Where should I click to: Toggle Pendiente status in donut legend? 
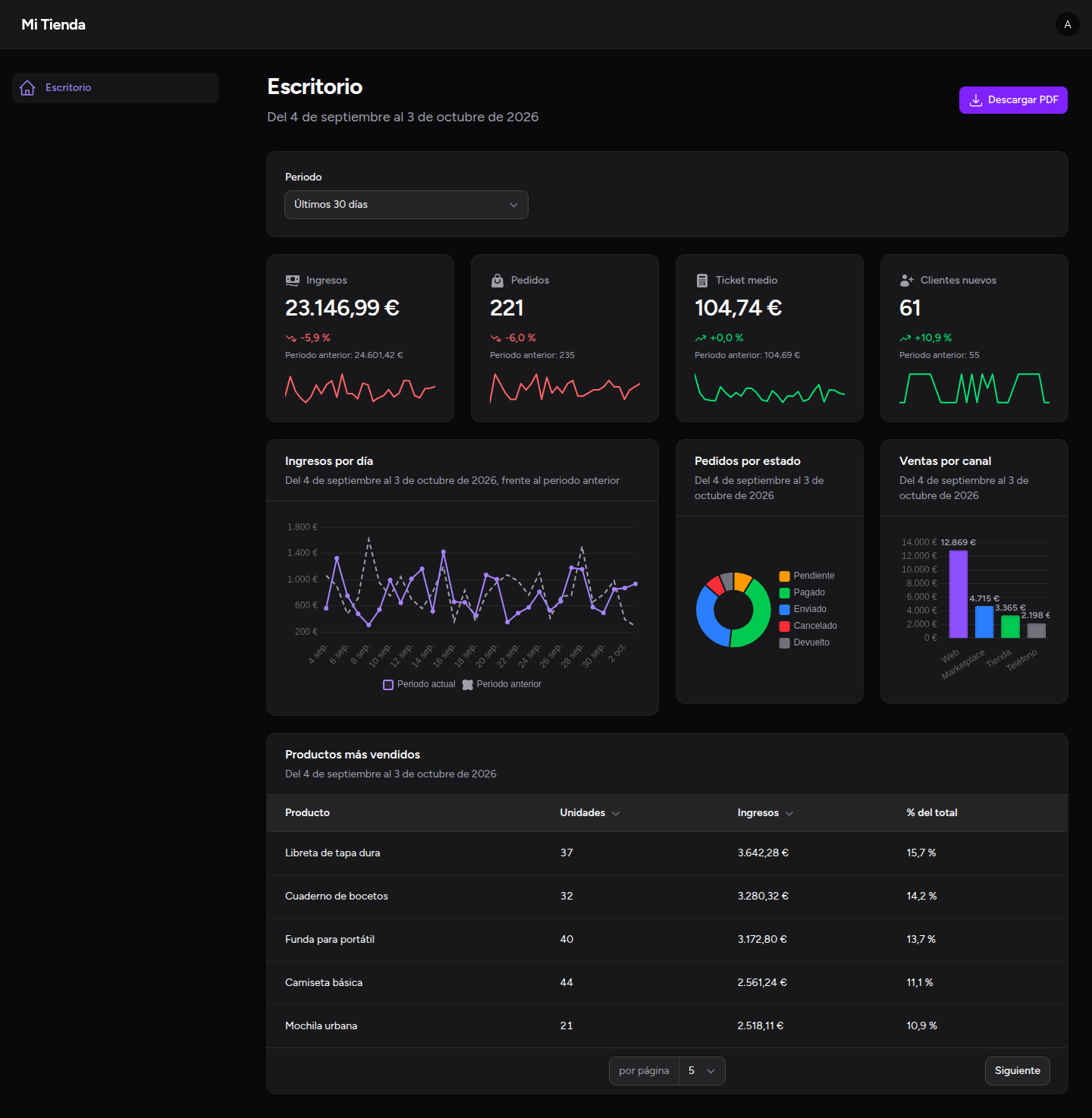[807, 576]
